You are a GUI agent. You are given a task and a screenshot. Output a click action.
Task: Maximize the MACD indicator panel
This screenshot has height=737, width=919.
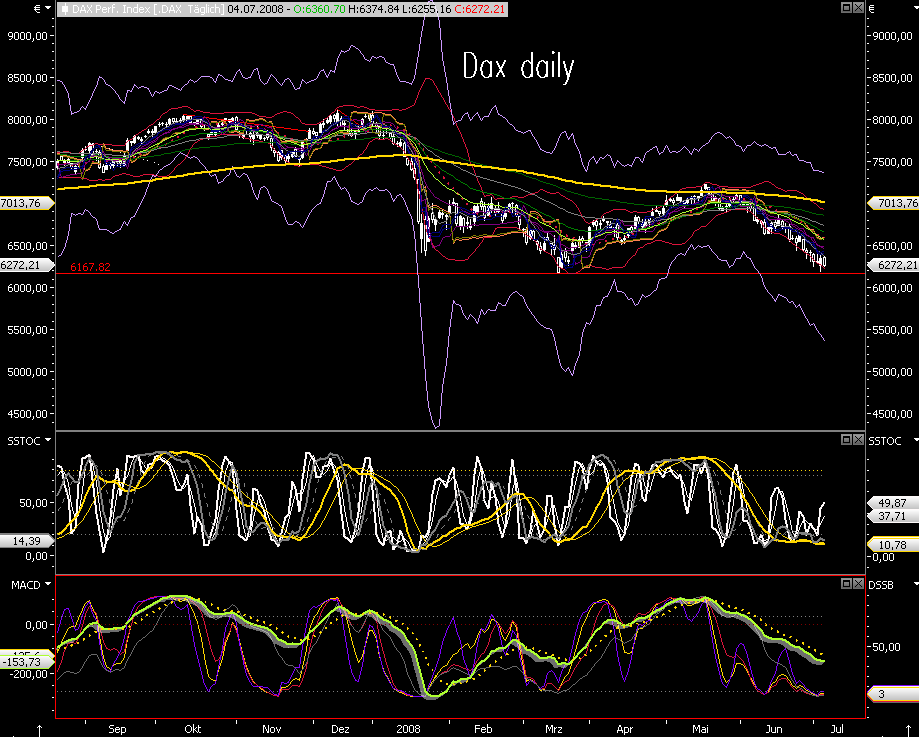pos(846,583)
